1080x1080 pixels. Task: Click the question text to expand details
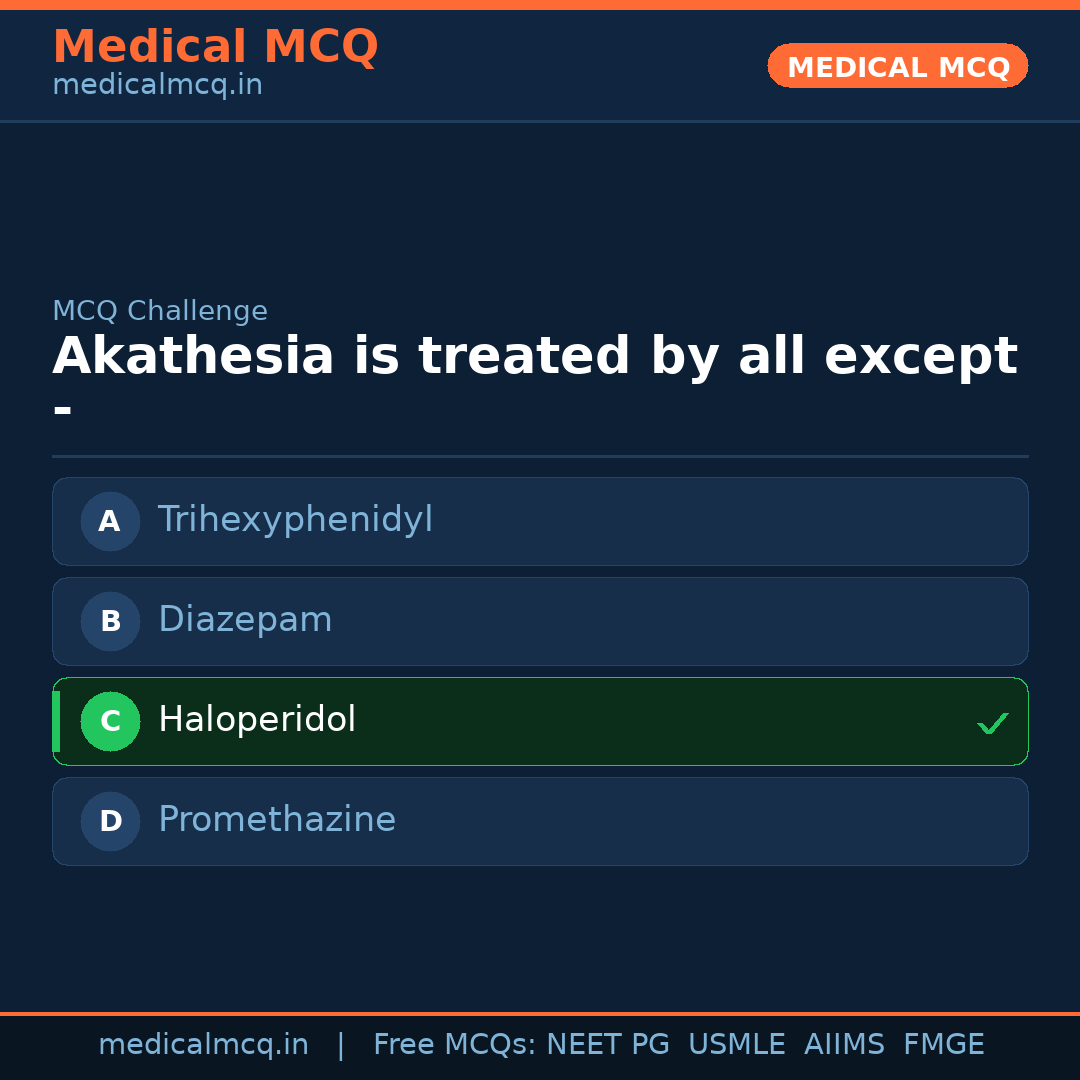click(x=535, y=355)
